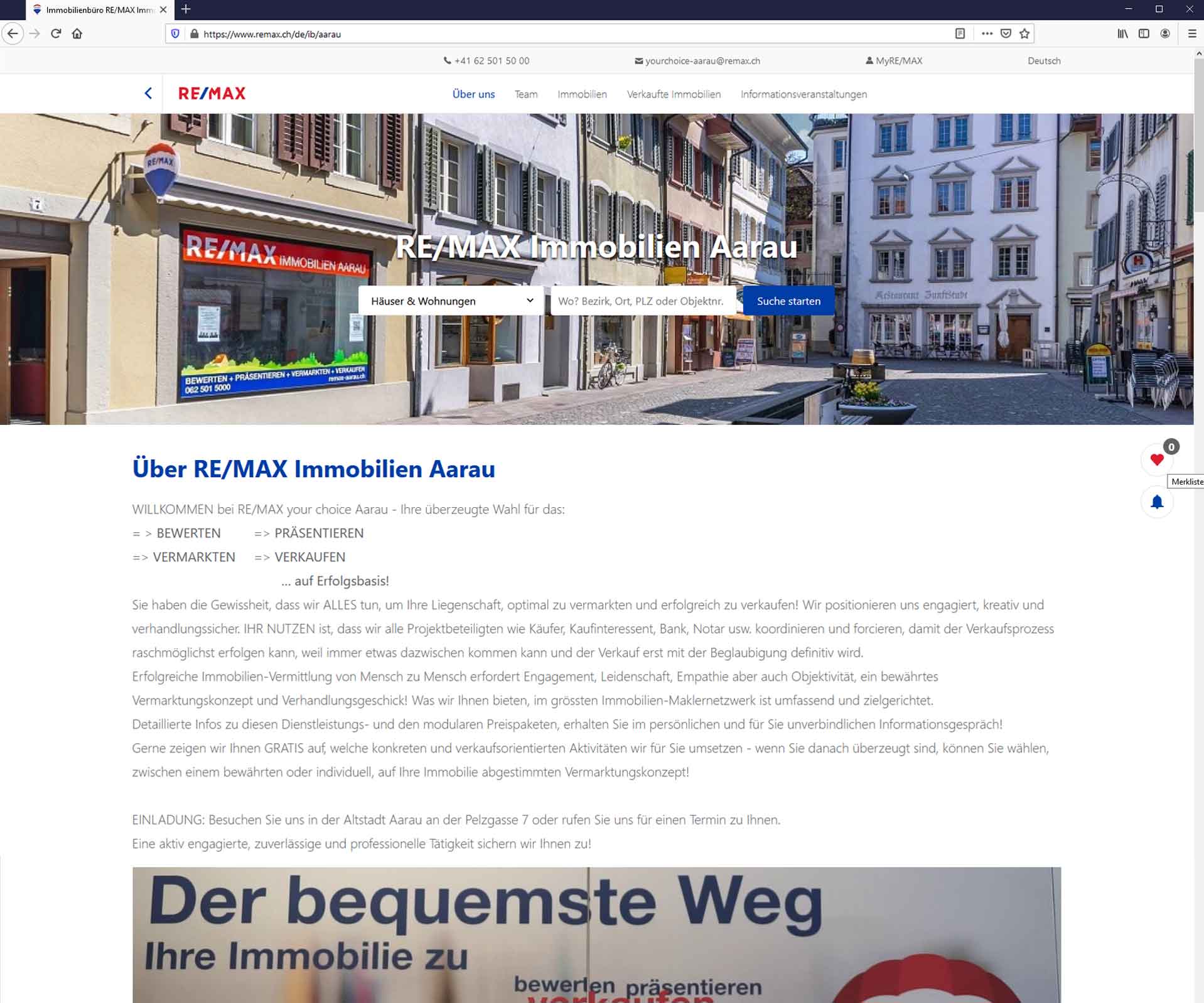The height and width of the screenshot is (1003, 1204).
Task: Show browser sidebars
Action: [1144, 34]
